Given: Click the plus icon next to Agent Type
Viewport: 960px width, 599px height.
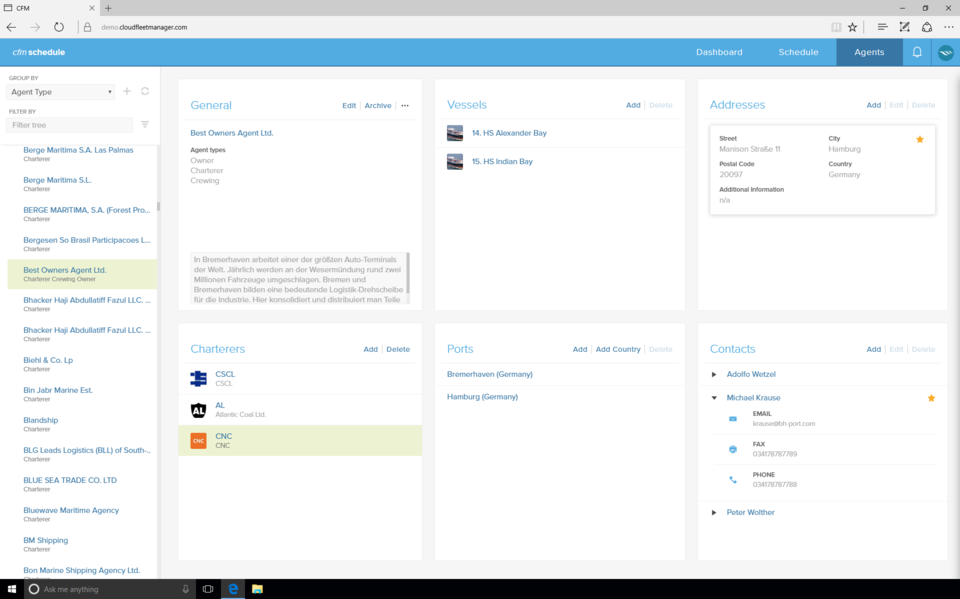Looking at the screenshot, I should point(127,91).
